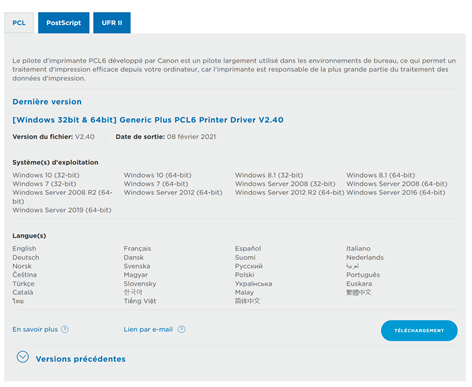Image resolution: width=472 pixels, height=387 pixels.
Task: Click the 'Norsk' language entry
Action: tap(22, 266)
